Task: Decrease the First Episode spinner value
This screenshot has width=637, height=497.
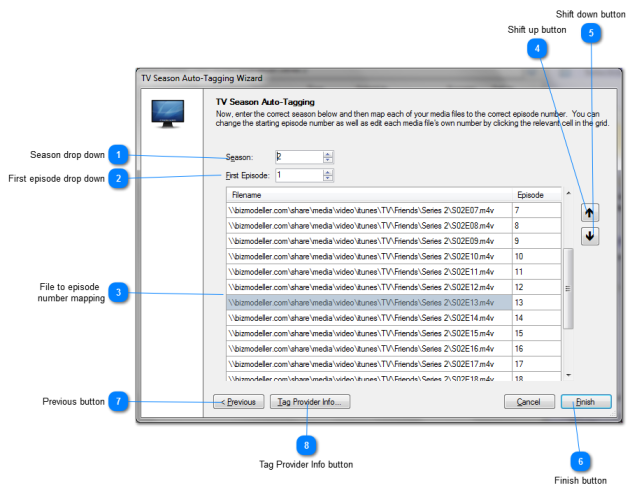Action: click(328, 179)
